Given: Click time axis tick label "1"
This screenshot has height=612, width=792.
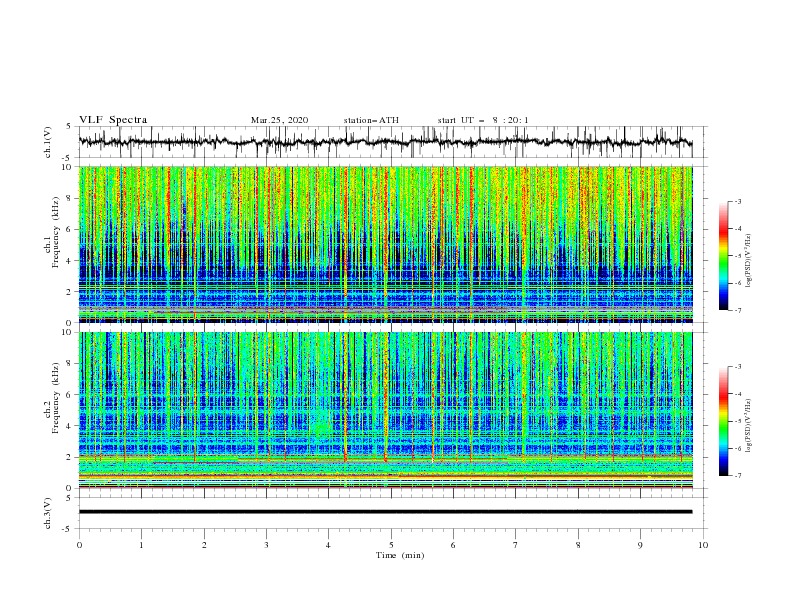Looking at the screenshot, I should [x=141, y=545].
